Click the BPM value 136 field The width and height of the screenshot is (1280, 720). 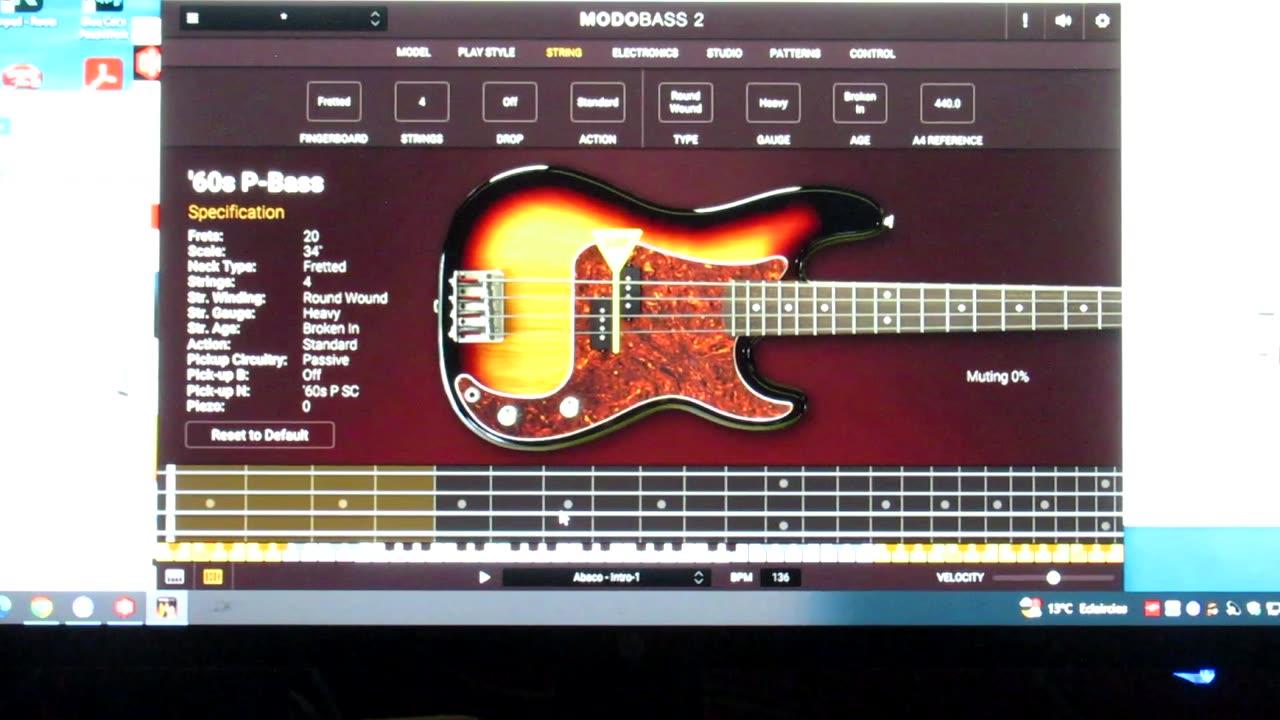pyautogui.click(x=780, y=577)
